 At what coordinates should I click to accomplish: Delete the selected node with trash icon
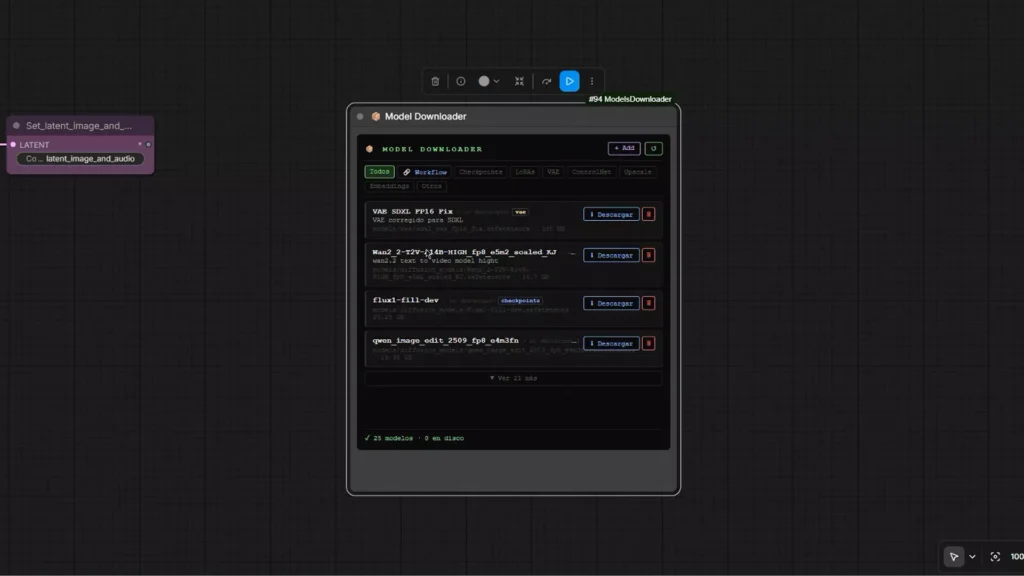[x=435, y=82]
